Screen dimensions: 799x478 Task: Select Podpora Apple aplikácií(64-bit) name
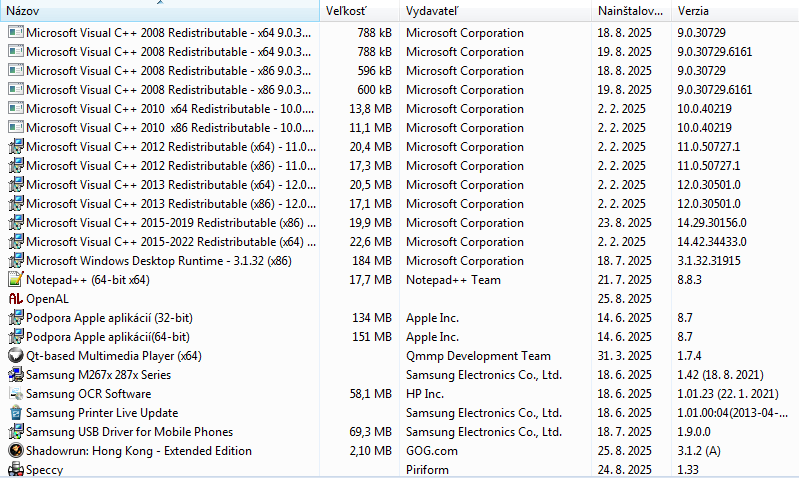tap(108, 337)
